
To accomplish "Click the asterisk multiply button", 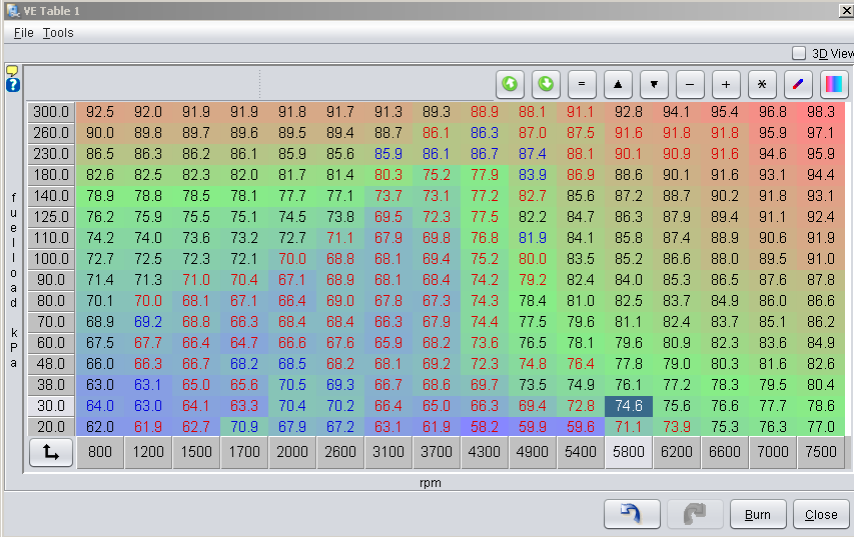I will (762, 84).
